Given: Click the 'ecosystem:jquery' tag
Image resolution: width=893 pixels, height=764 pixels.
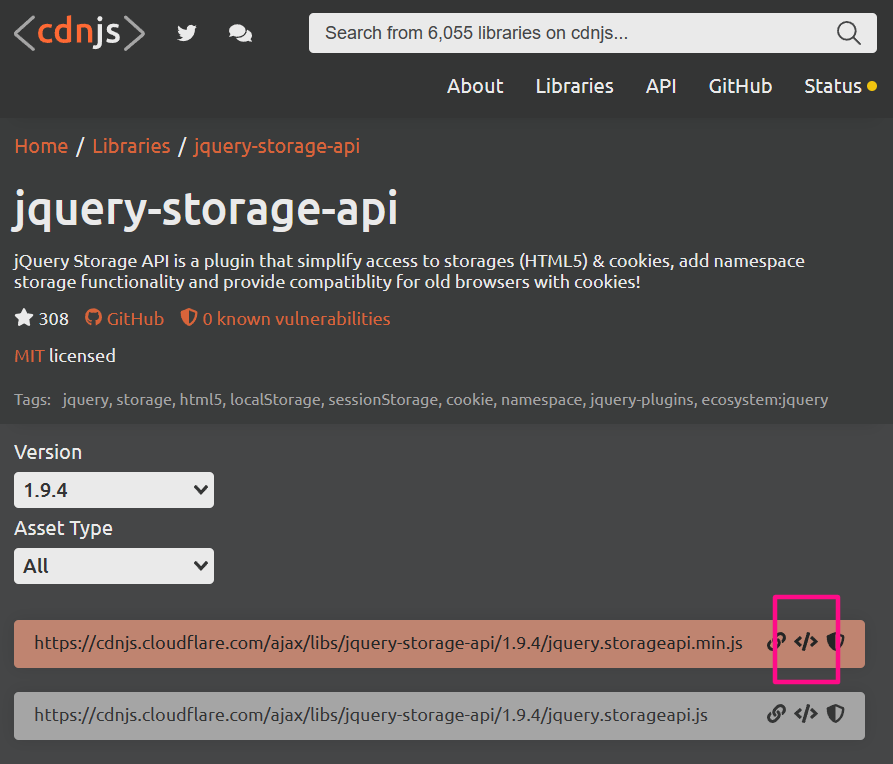Looking at the screenshot, I should coord(764,400).
